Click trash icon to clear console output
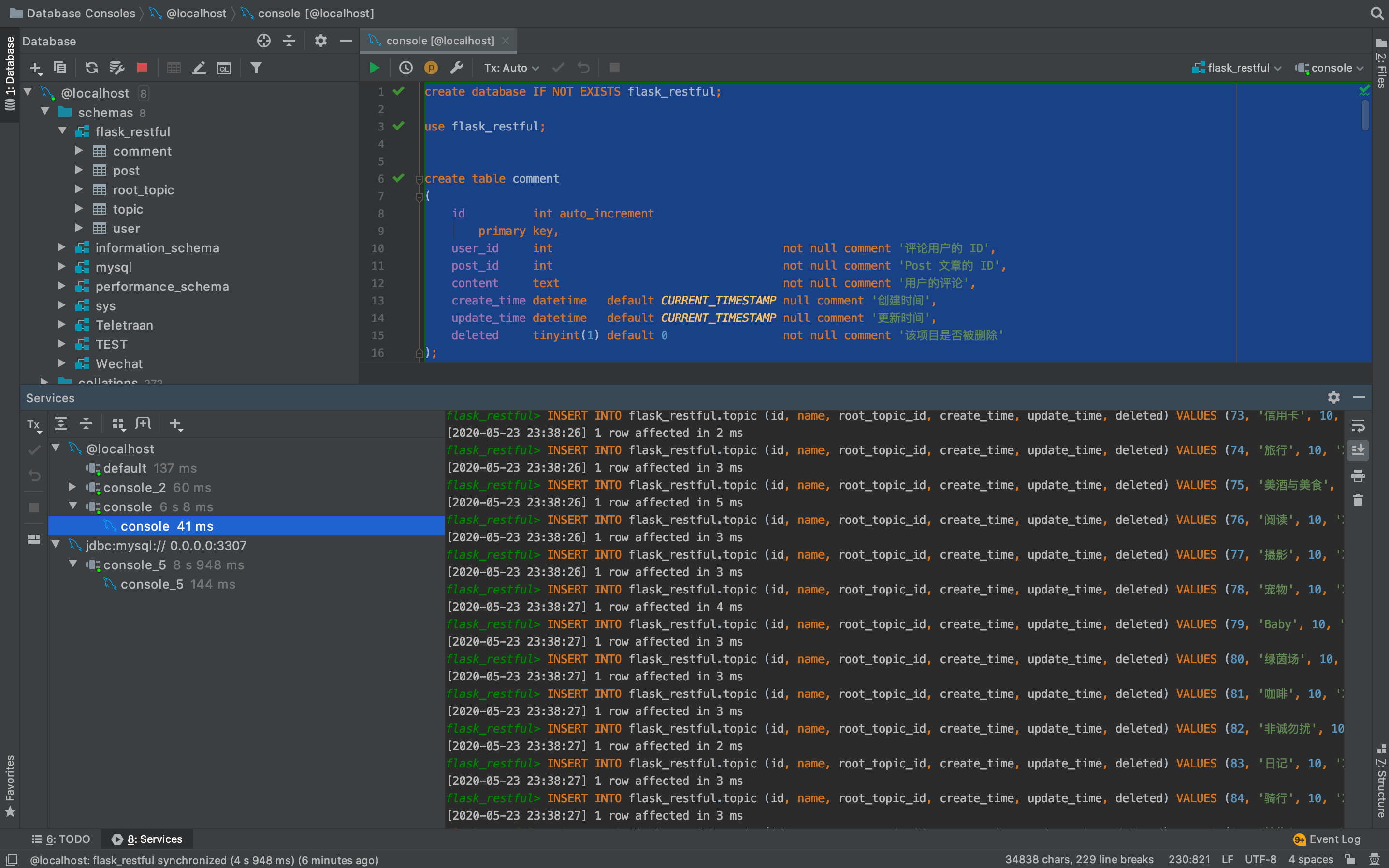The height and width of the screenshot is (868, 1389). tap(1358, 501)
